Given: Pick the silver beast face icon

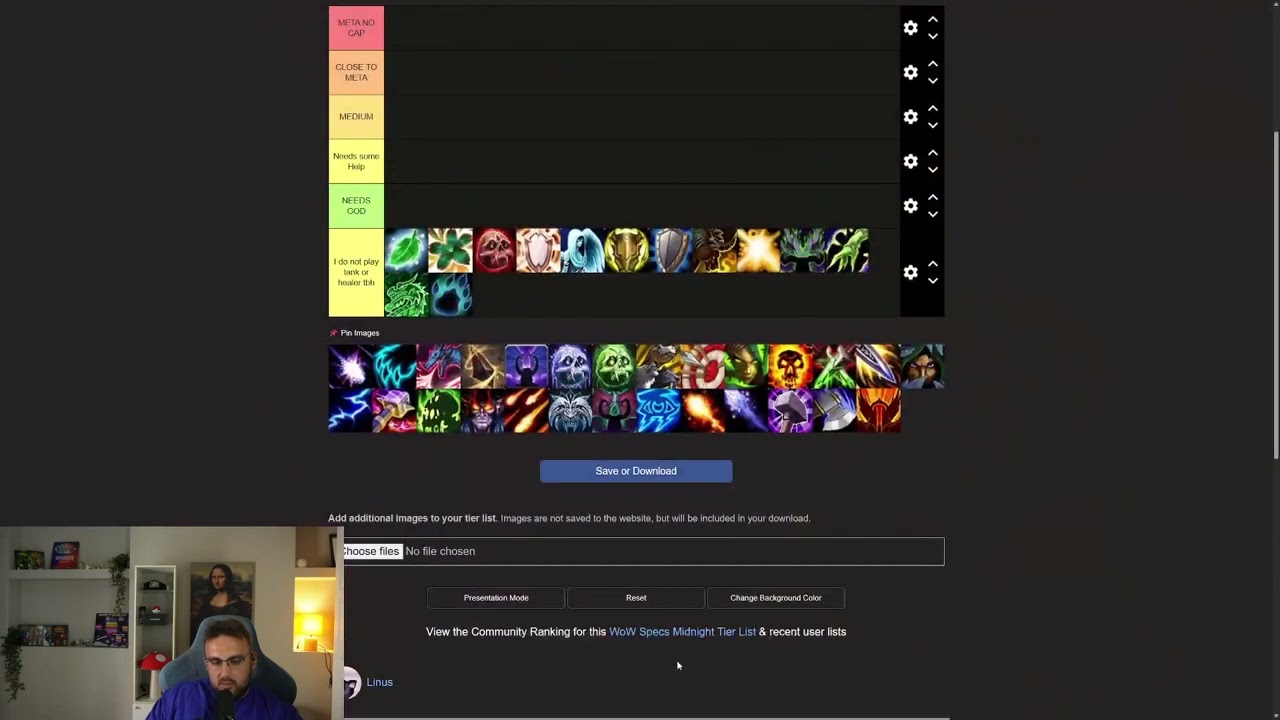Looking at the screenshot, I should pyautogui.click(x=570, y=410).
